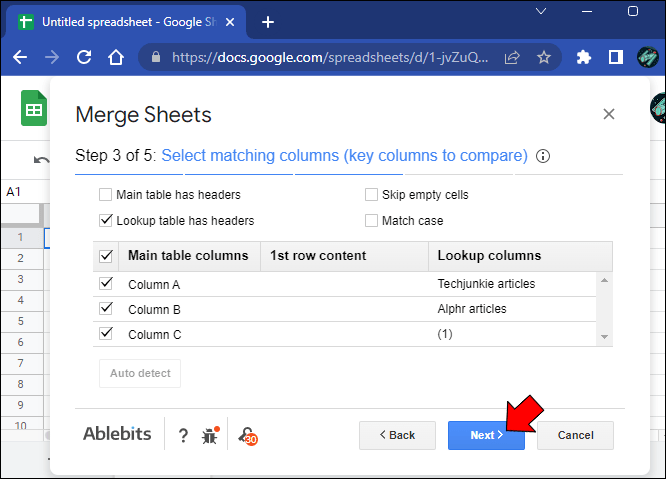
Task: Open the Google Sheets home logo
Action: coord(34,108)
